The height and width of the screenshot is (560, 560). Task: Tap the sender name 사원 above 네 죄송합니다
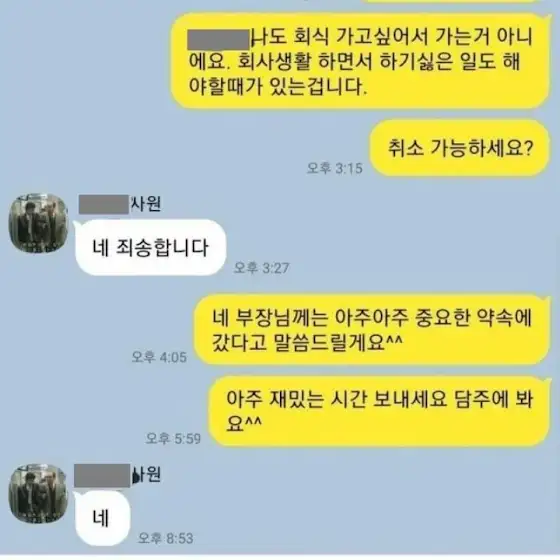point(146,204)
